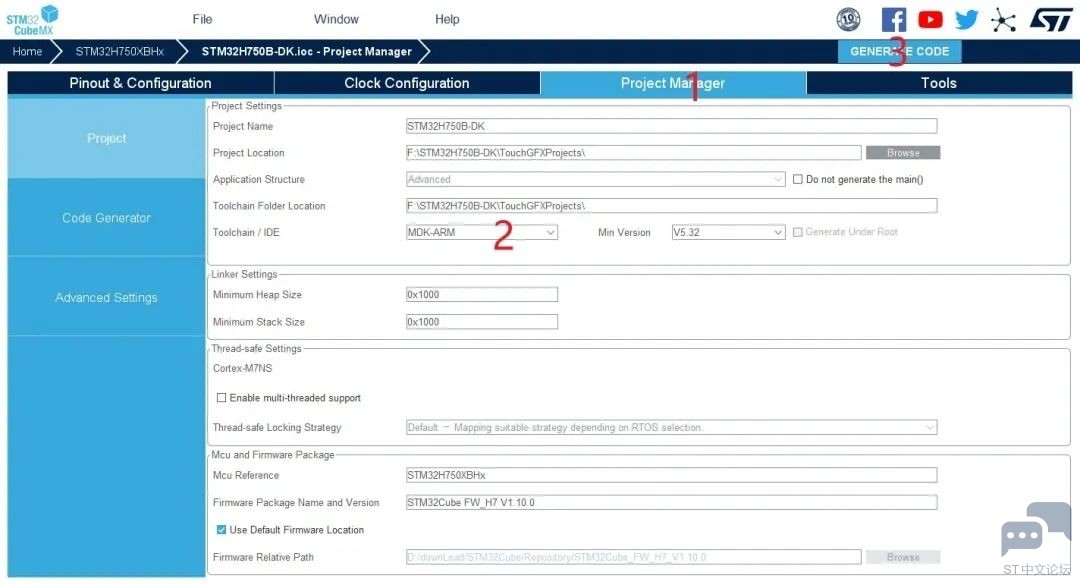Image resolution: width=1080 pixels, height=585 pixels.
Task: Expand the Thread-safe Locking Strategy dropdown
Action: (x=672, y=427)
